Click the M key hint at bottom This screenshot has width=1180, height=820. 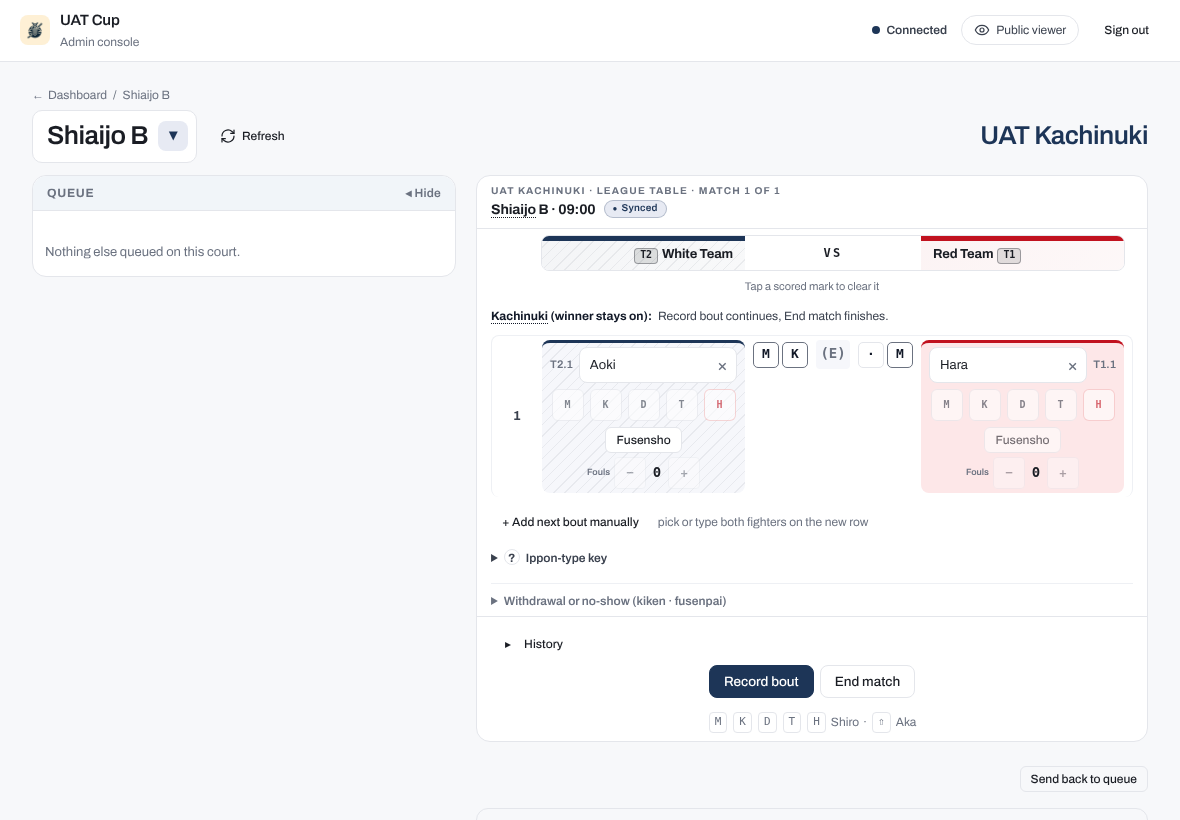[x=718, y=722]
